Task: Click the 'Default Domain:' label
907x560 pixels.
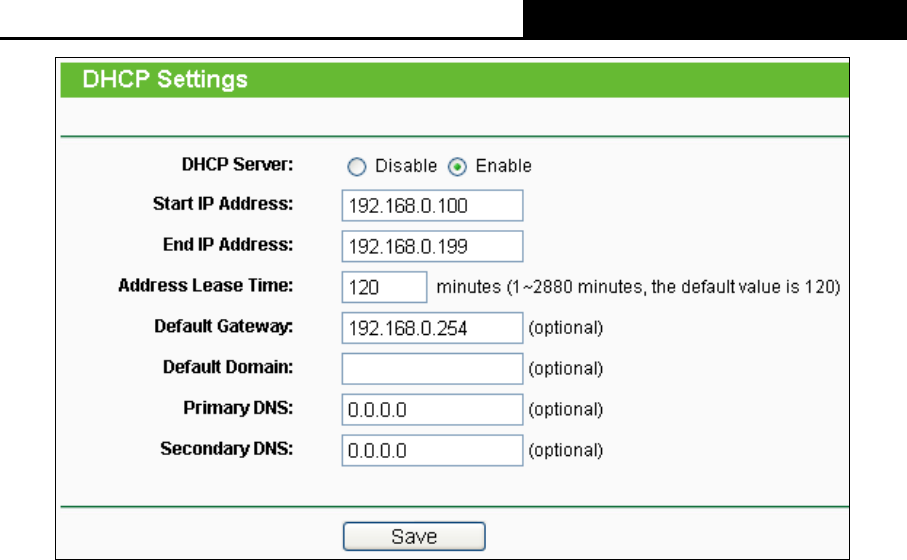Action: (227, 367)
